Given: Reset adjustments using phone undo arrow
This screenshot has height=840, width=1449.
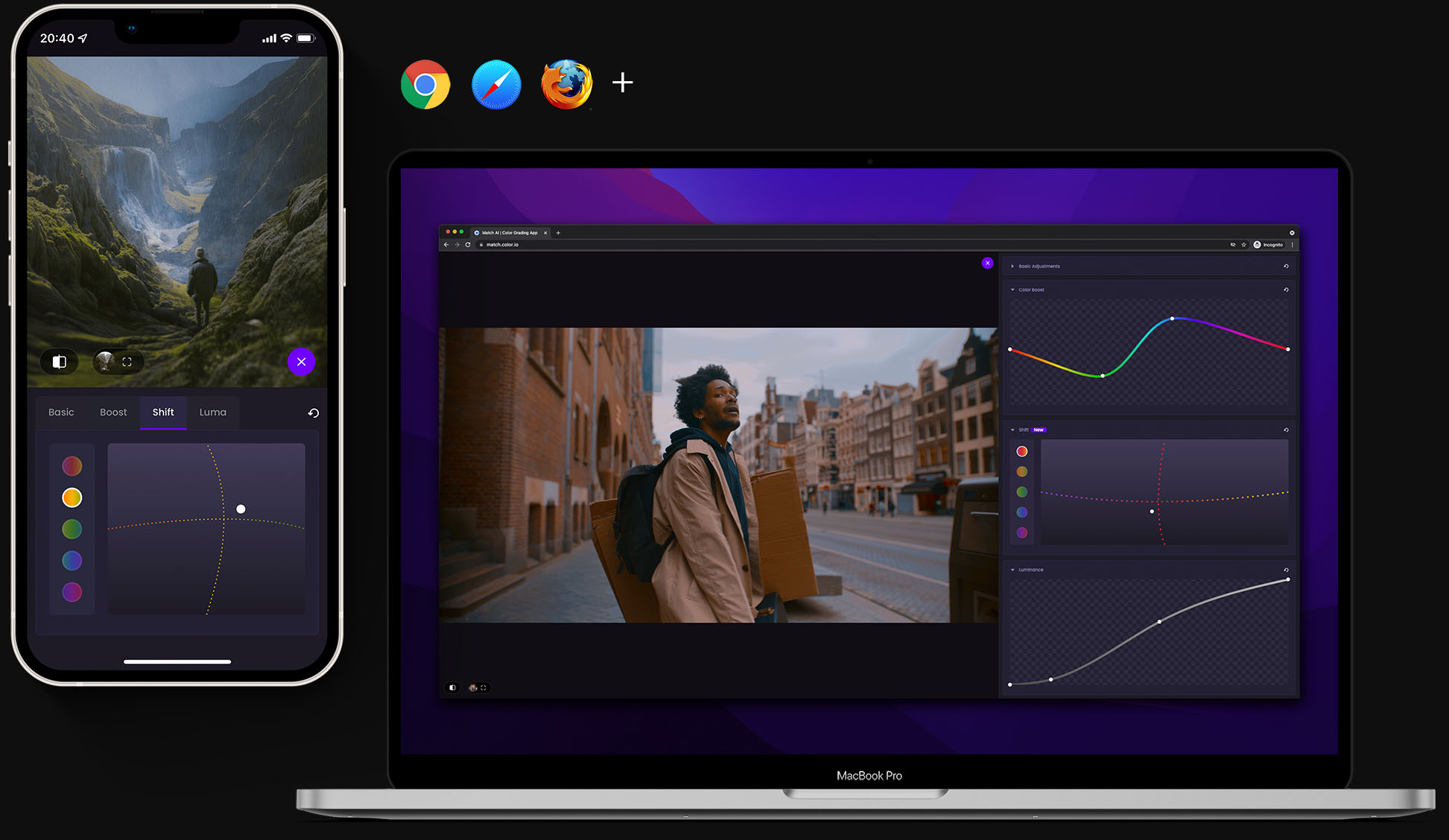Looking at the screenshot, I should click(314, 413).
